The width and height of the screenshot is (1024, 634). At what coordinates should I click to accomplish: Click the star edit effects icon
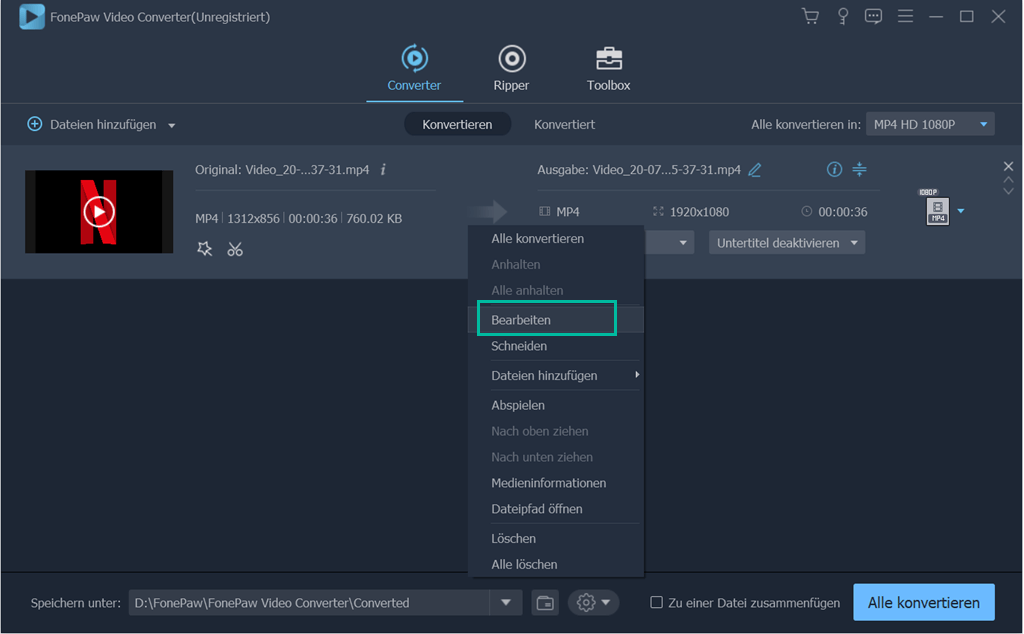pos(204,249)
